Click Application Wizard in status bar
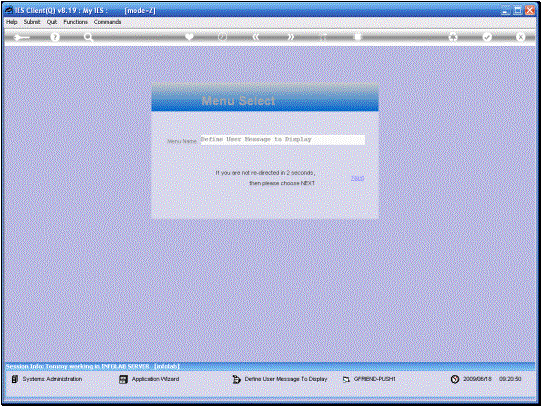 155,379
